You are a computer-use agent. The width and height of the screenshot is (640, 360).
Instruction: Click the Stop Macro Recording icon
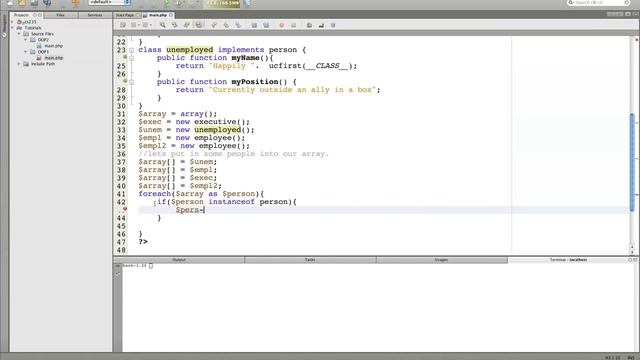click(293, 25)
